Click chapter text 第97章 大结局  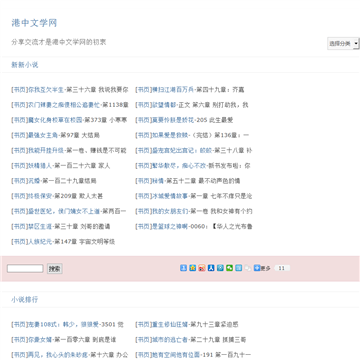click(80, 135)
